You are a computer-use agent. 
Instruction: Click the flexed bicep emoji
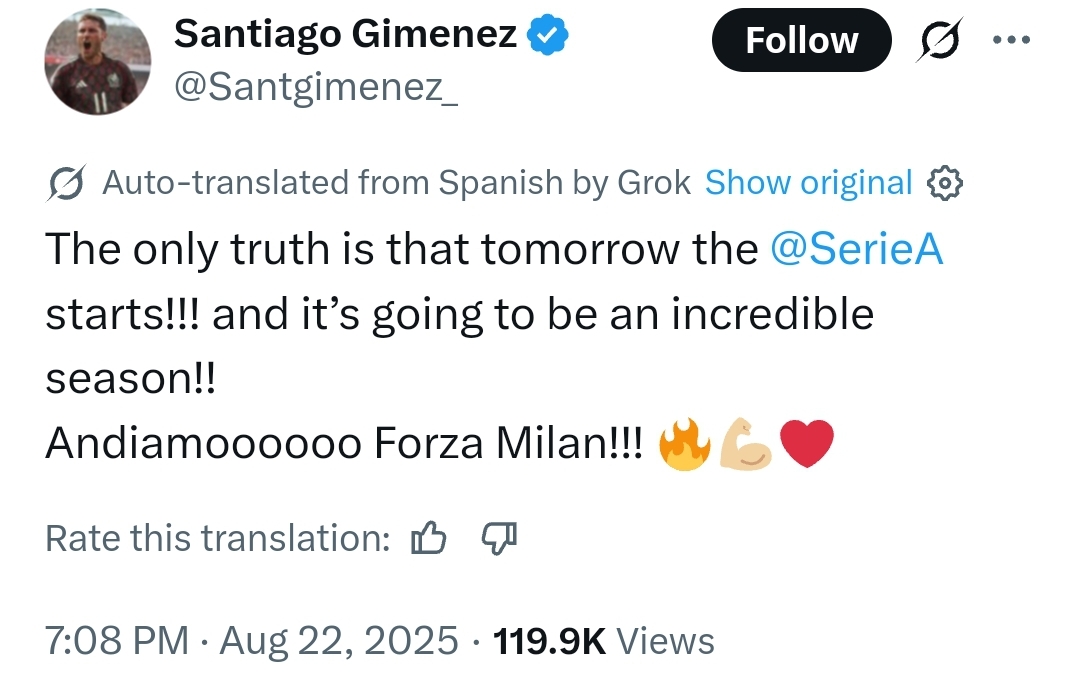point(746,445)
